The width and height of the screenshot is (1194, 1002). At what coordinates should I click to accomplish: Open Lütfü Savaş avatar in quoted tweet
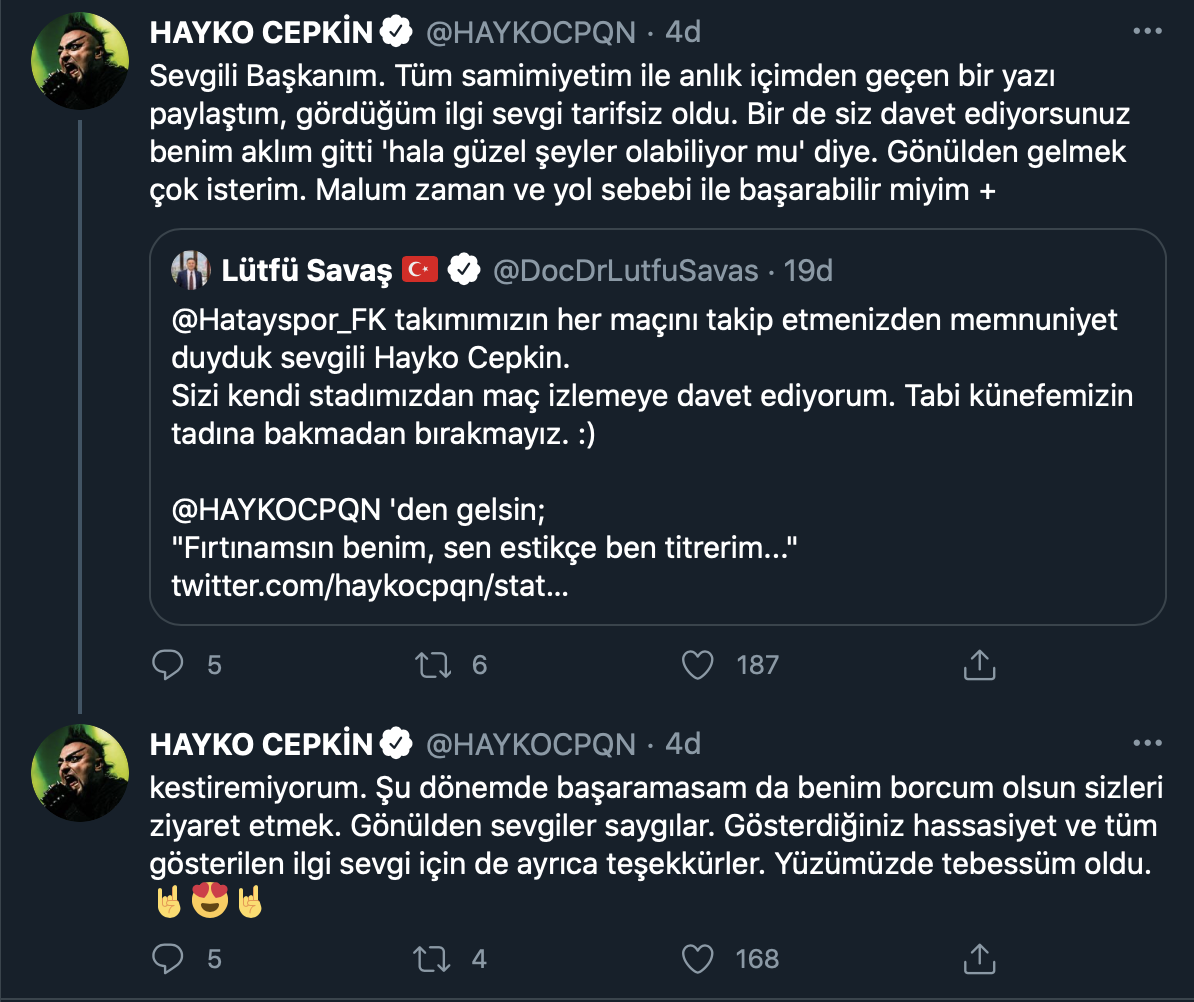[x=190, y=270]
